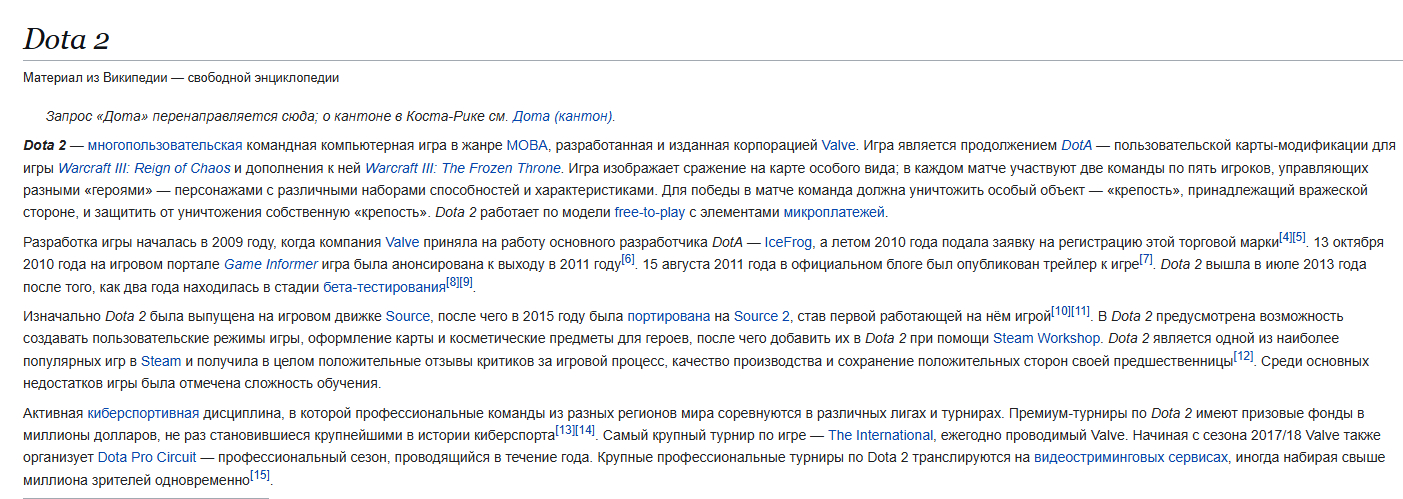The image size is (1403, 499).
Task: Open Warcraft III: Reign of Chaos link
Action: (x=144, y=167)
